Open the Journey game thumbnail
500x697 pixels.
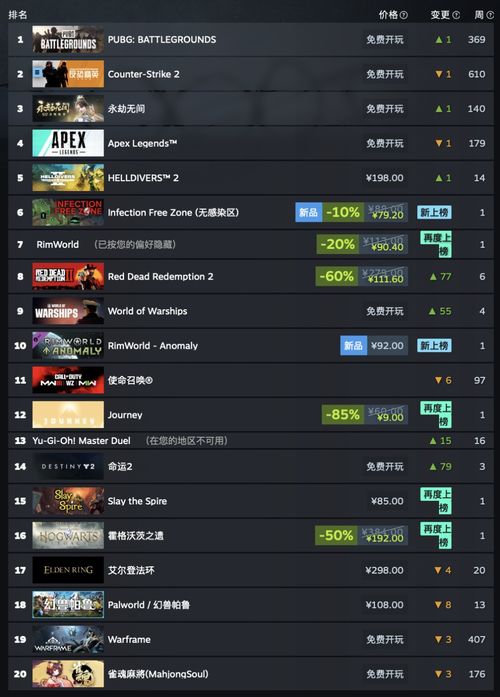pos(68,415)
